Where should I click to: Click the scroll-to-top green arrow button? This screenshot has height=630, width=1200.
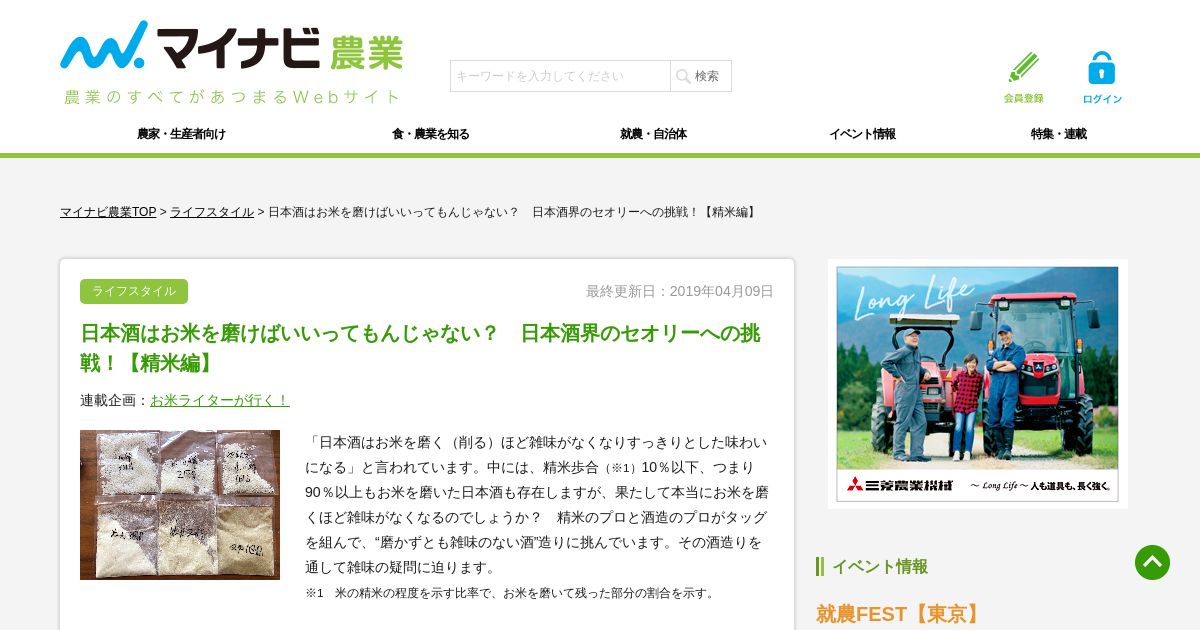click(1152, 562)
